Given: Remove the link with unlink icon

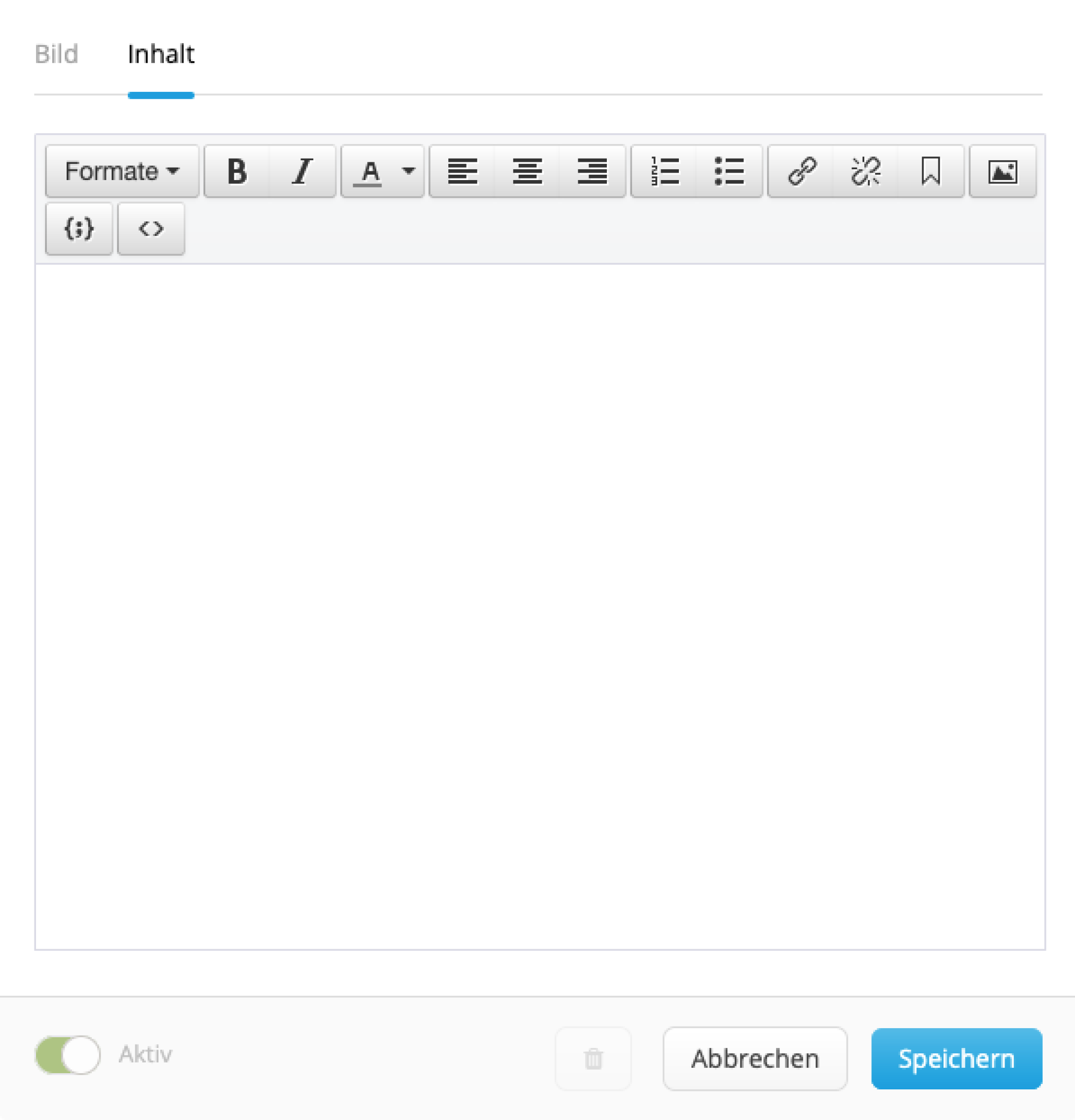Looking at the screenshot, I should (x=866, y=171).
